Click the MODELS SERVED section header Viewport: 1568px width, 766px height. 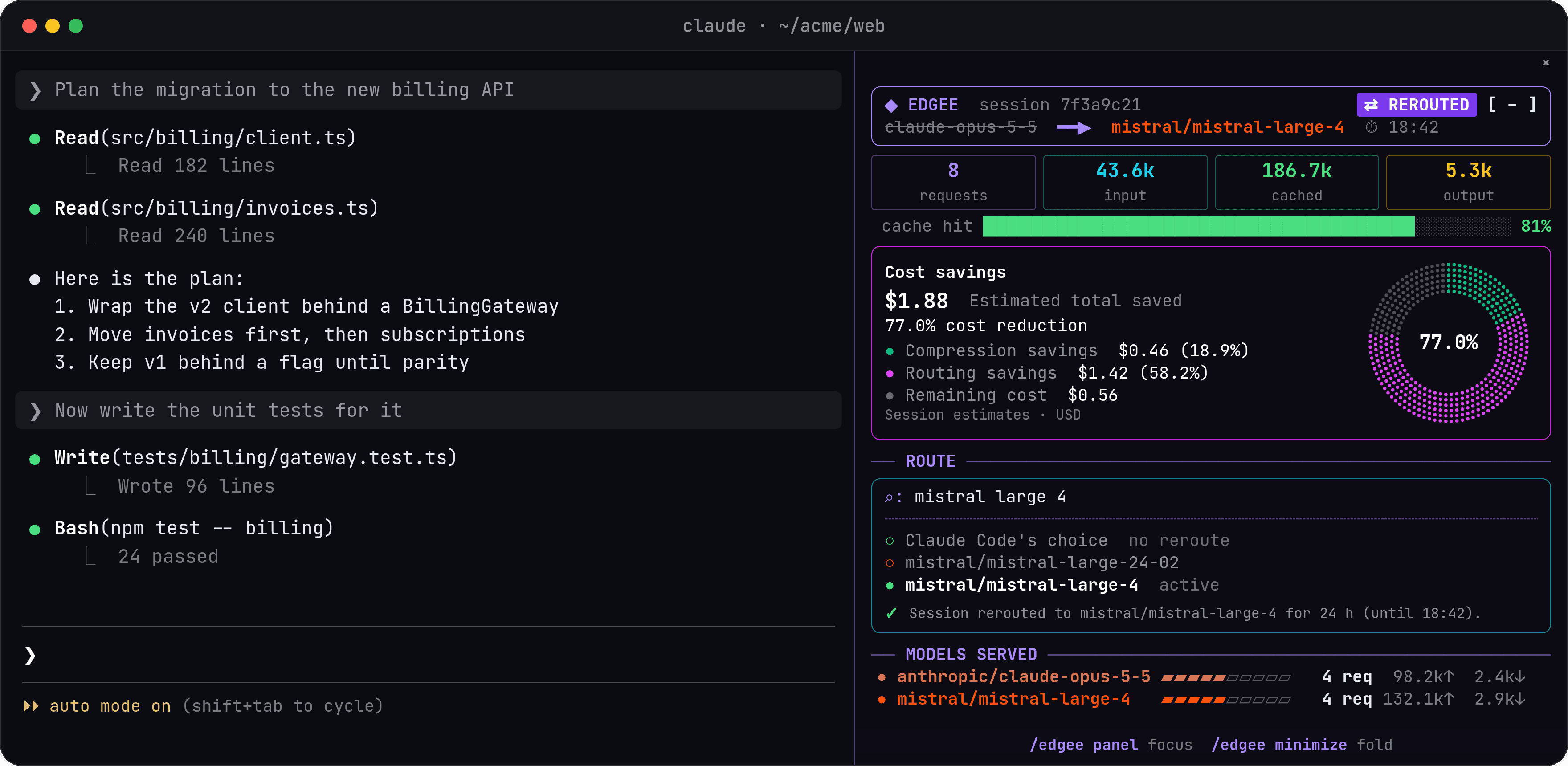click(971, 655)
